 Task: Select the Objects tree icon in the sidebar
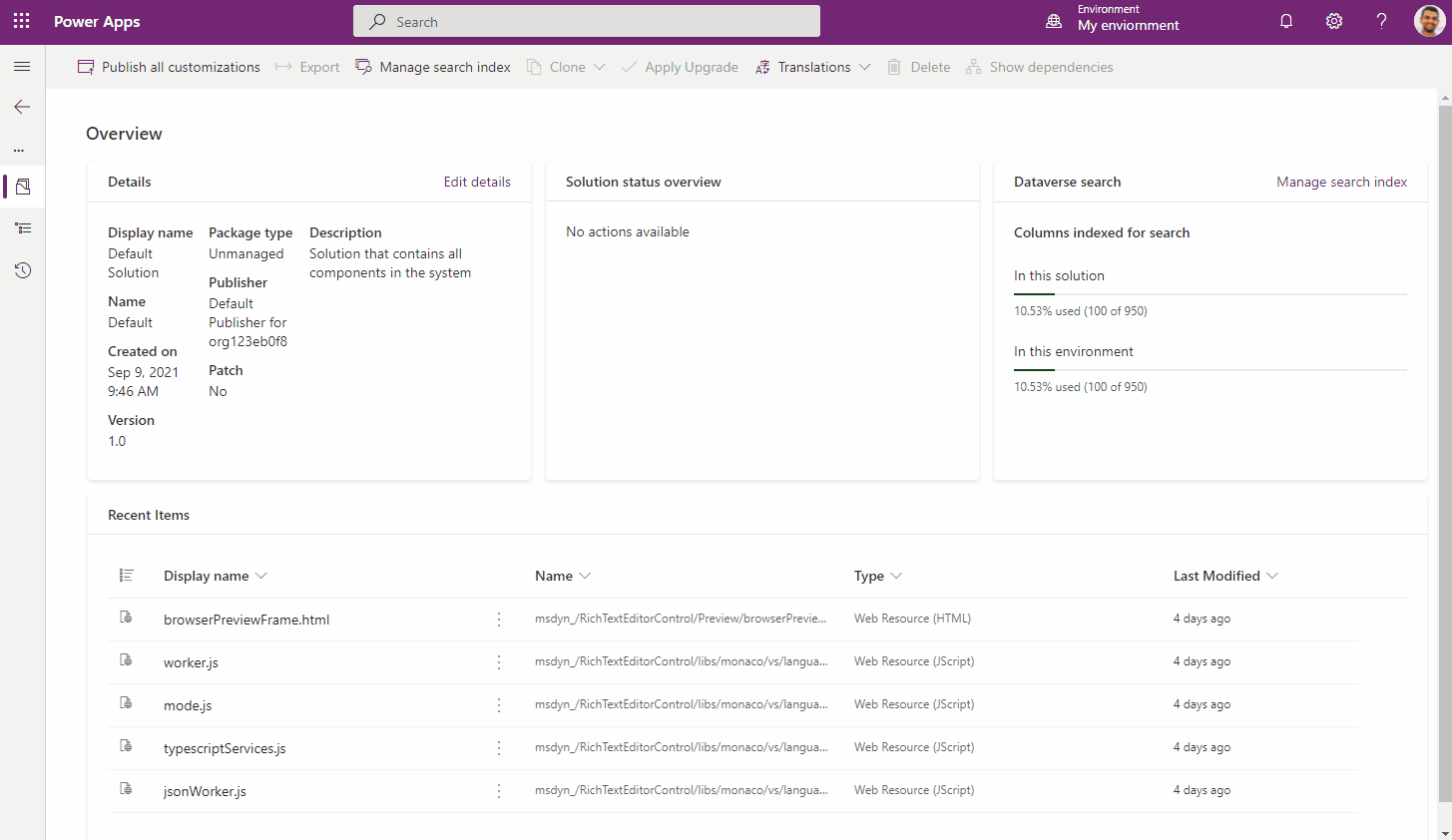[22, 228]
